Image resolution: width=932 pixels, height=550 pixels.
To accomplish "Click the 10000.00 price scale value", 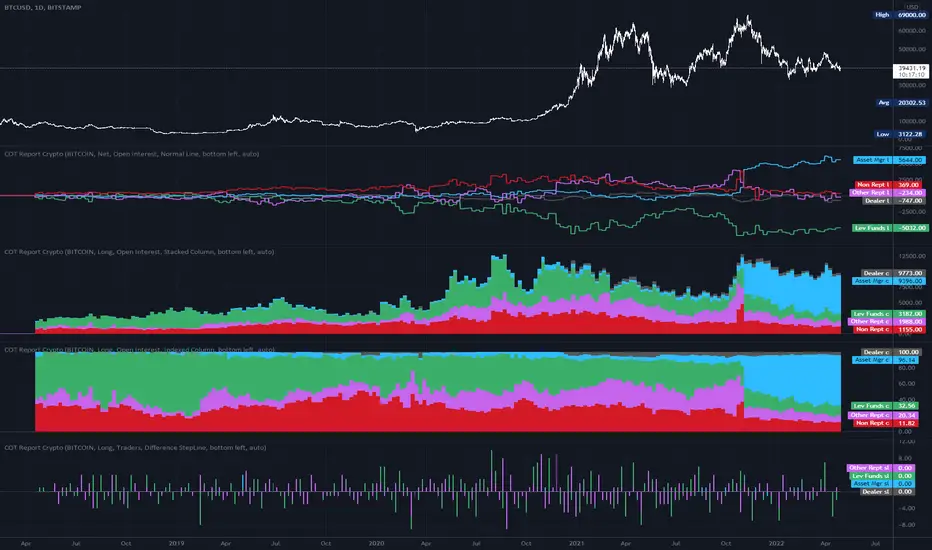I will [x=912, y=121].
